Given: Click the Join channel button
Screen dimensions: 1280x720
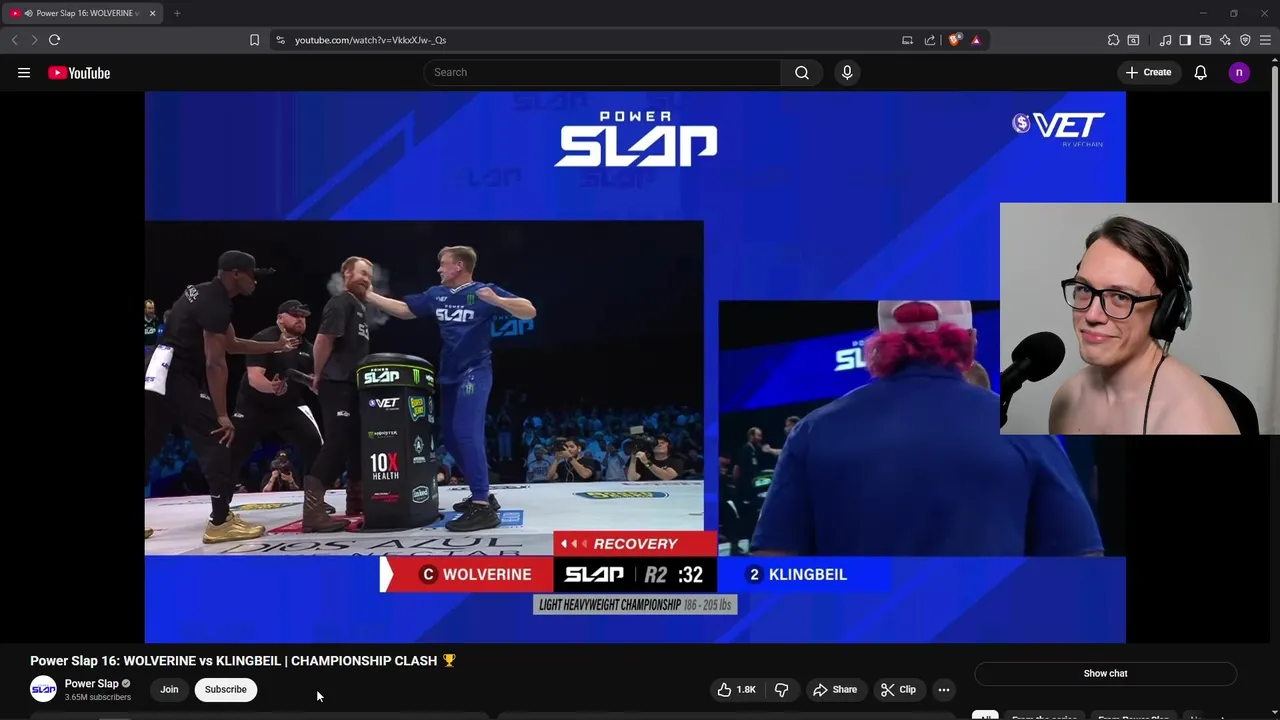Looking at the screenshot, I should (169, 689).
